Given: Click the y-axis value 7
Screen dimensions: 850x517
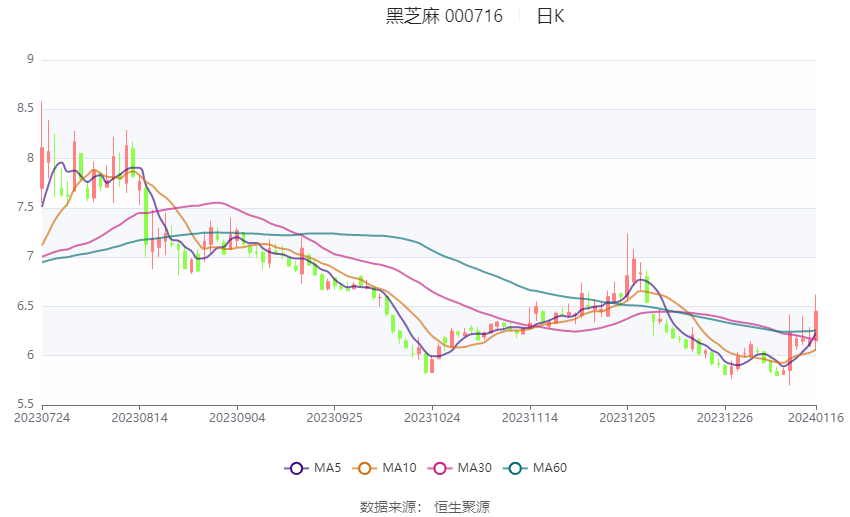Looking at the screenshot, I should [x=30, y=256].
